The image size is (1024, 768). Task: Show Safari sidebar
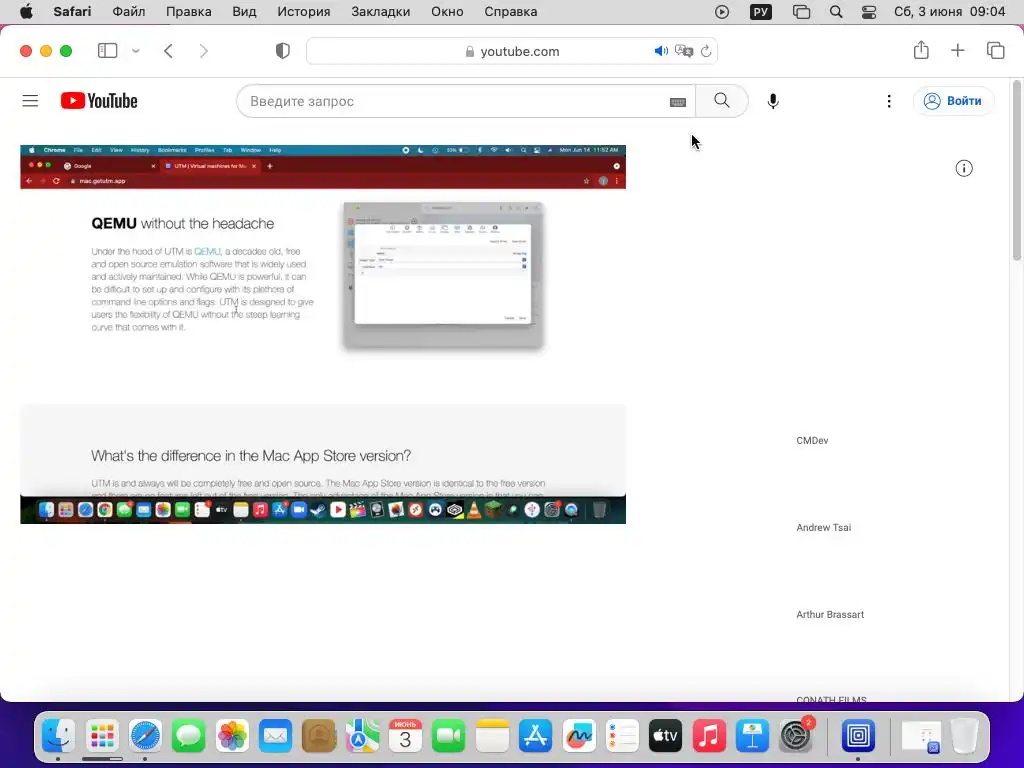(x=107, y=51)
